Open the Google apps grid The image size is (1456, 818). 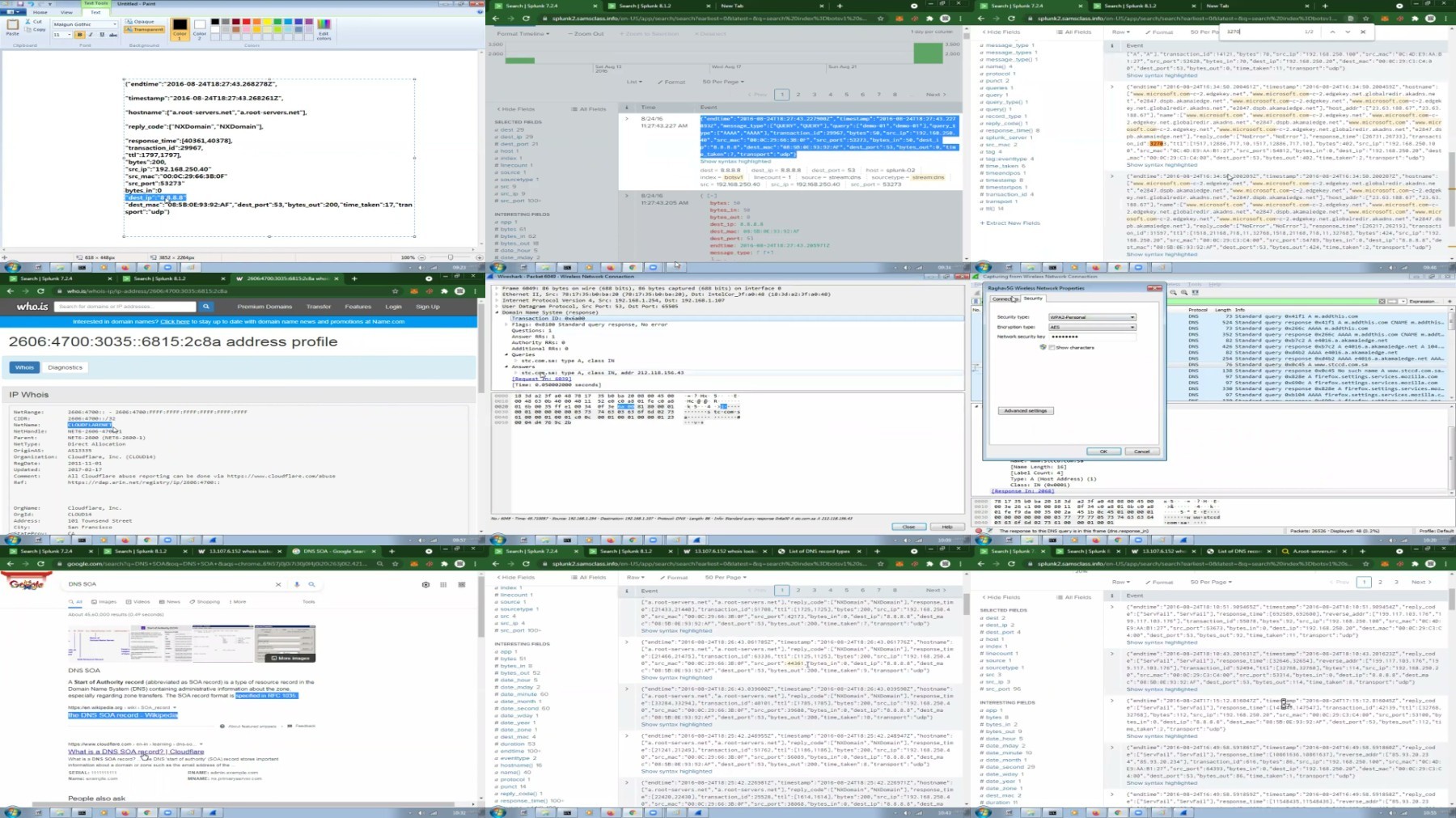(x=443, y=584)
